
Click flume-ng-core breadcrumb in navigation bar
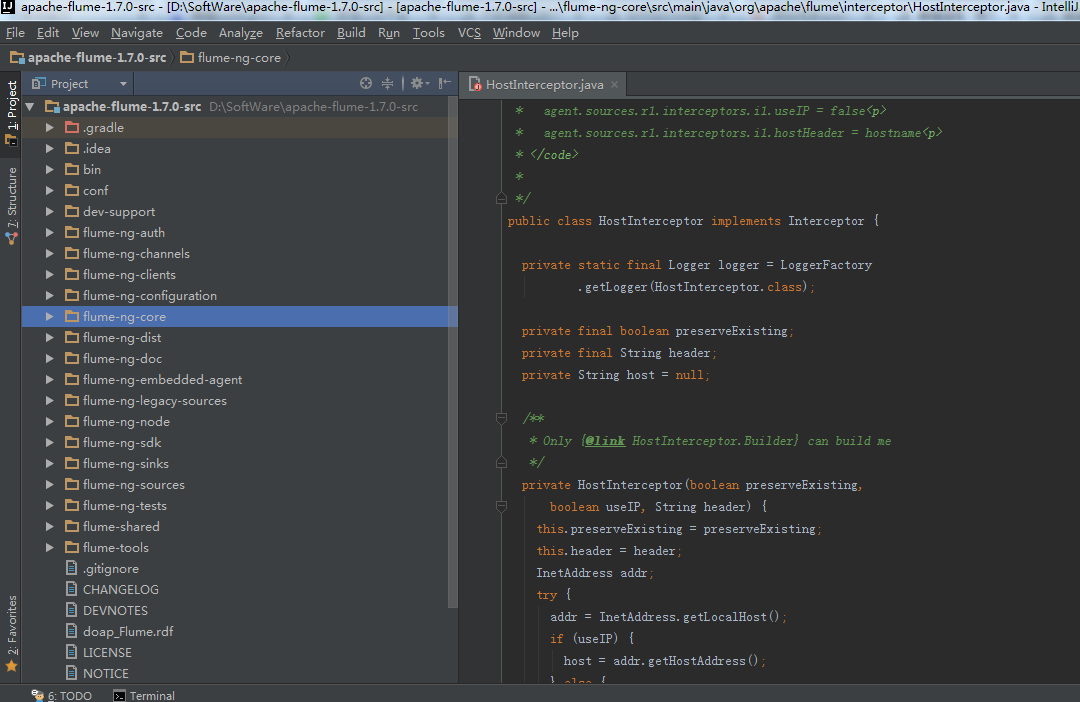231,58
